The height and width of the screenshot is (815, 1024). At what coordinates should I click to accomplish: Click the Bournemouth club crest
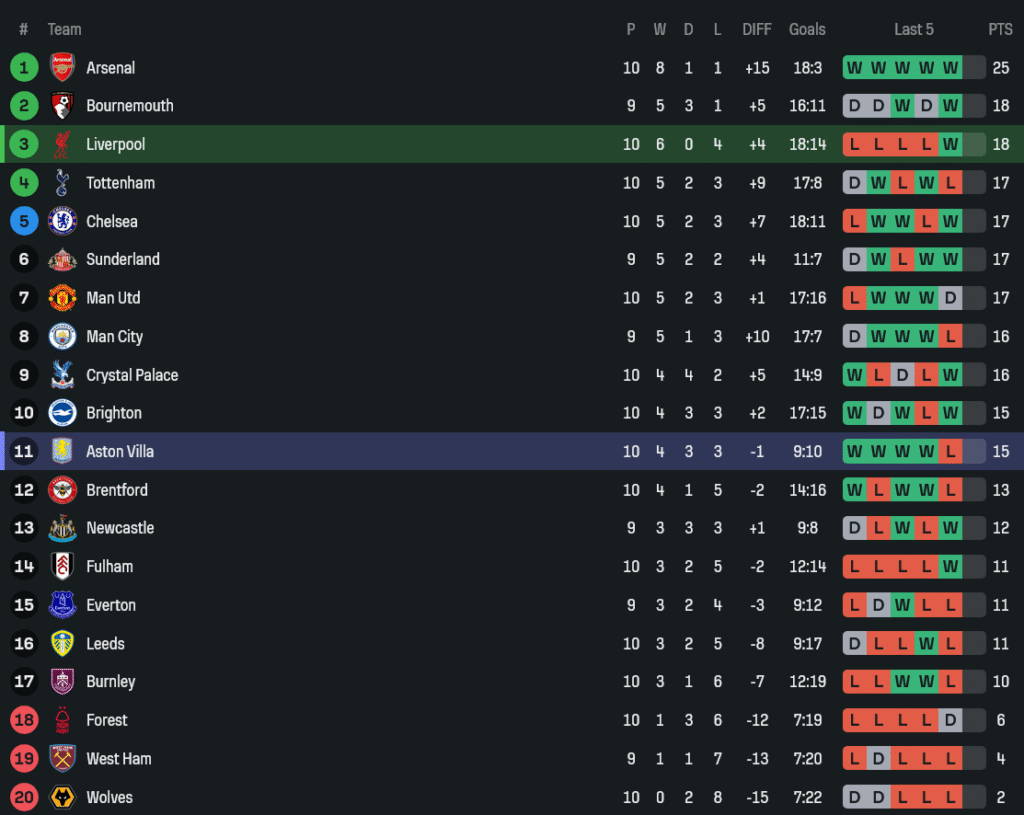[x=62, y=106]
